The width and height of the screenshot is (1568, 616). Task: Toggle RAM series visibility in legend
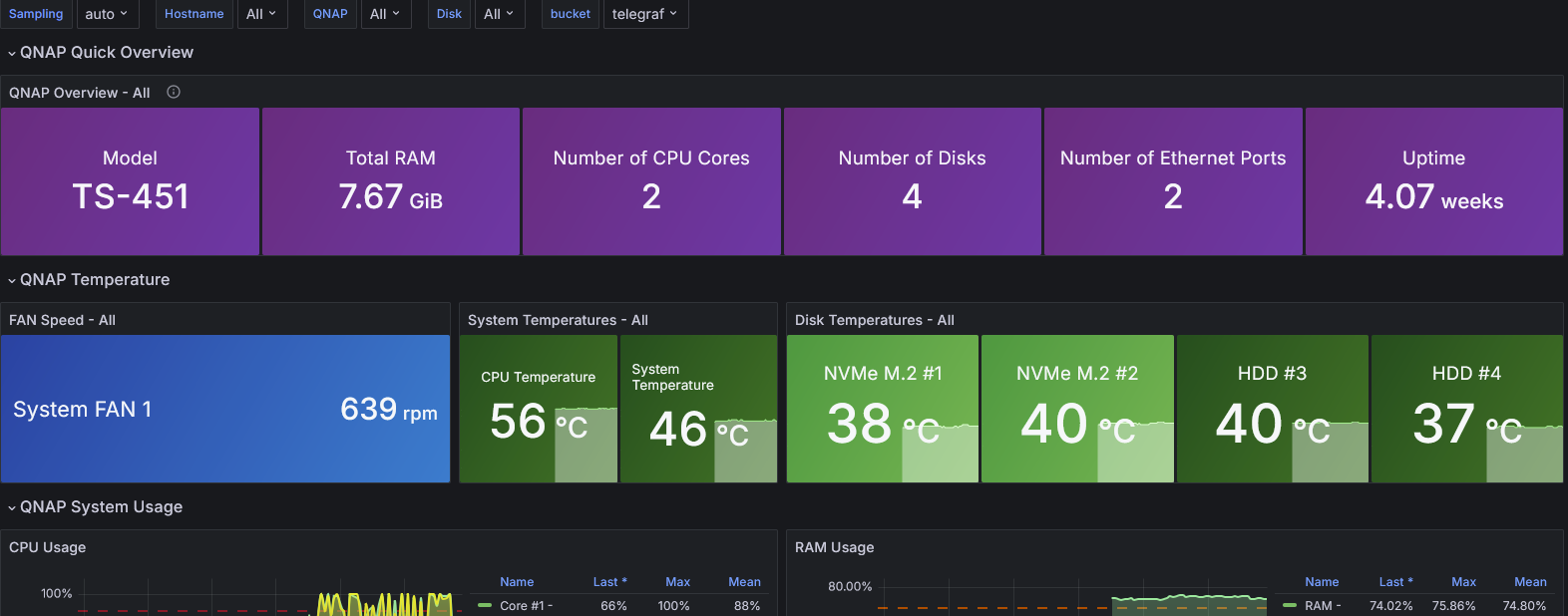pyautogui.click(x=1323, y=606)
